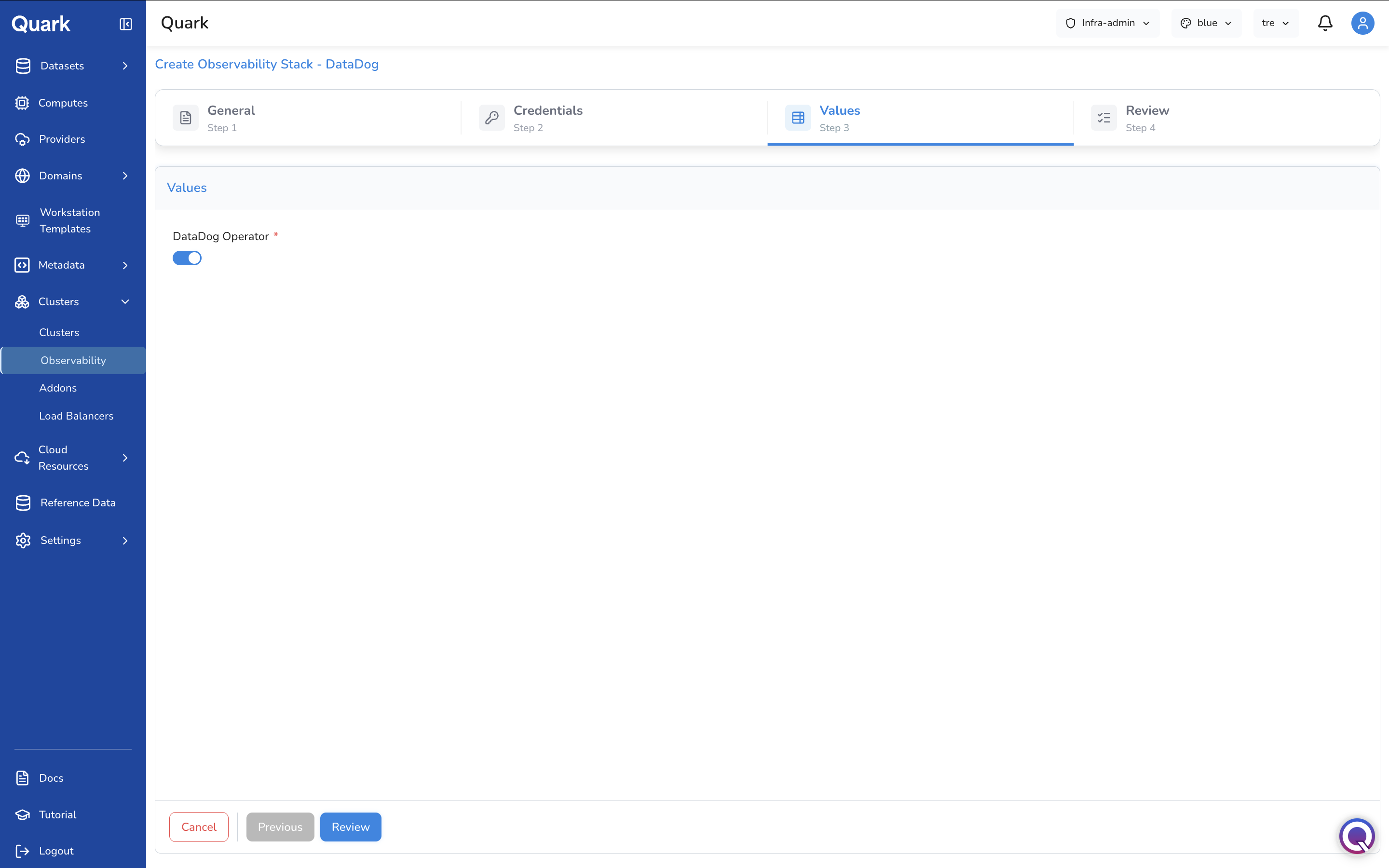
Task: Expand the Metadata submenu chevron
Action: point(125,265)
